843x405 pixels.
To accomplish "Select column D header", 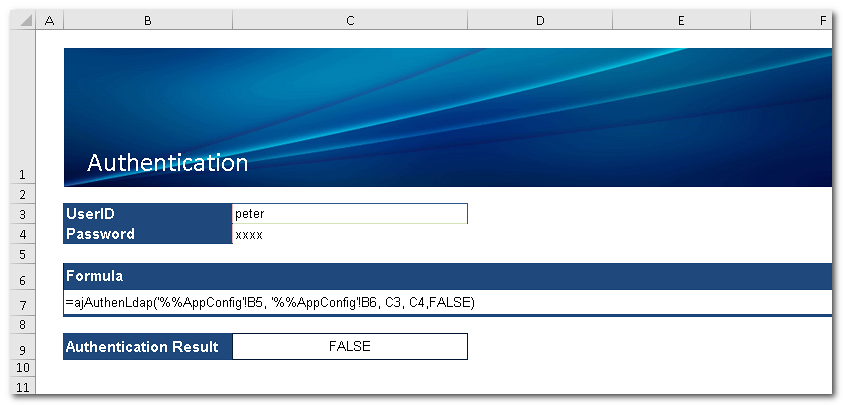I will (540, 20).
